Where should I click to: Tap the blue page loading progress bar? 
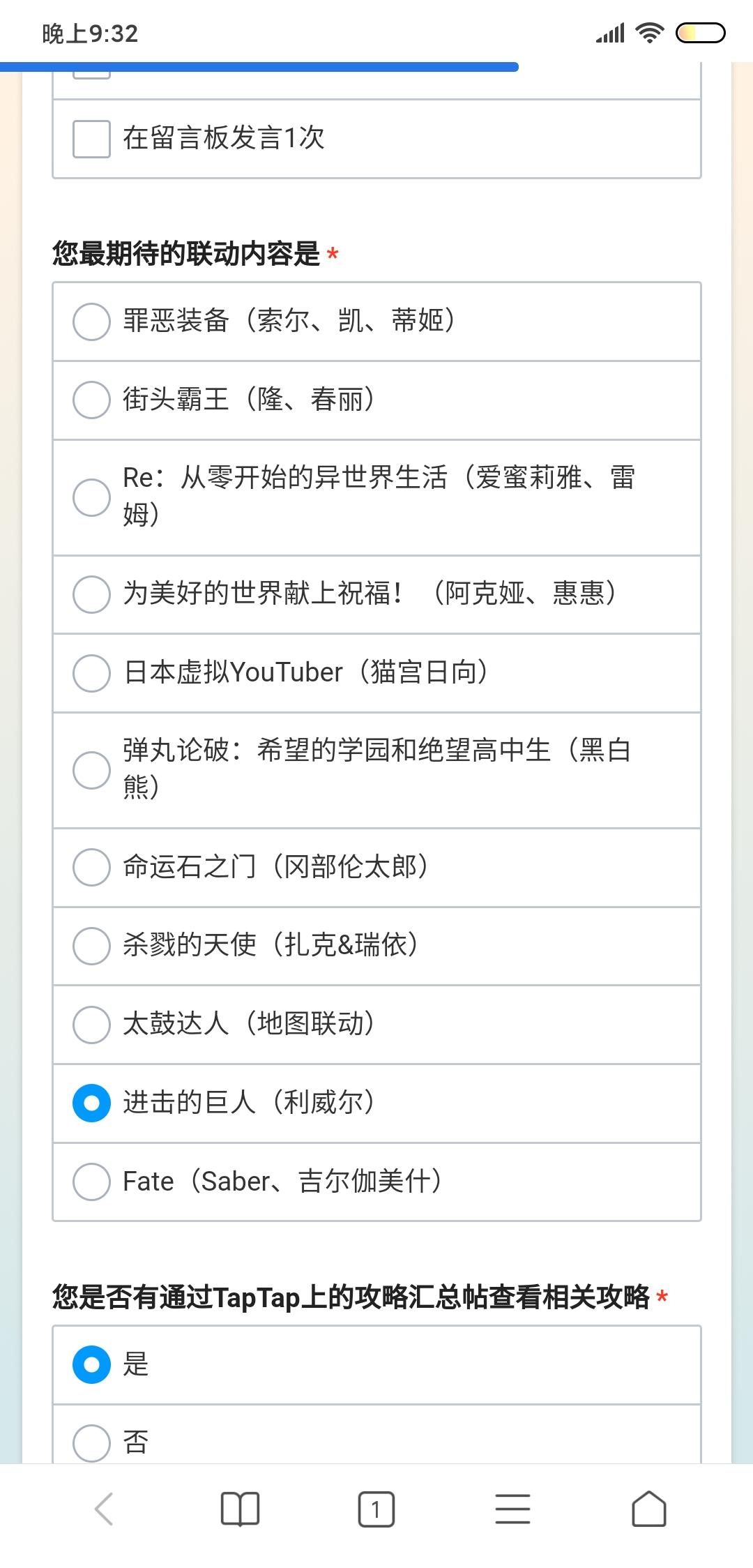coord(259,67)
